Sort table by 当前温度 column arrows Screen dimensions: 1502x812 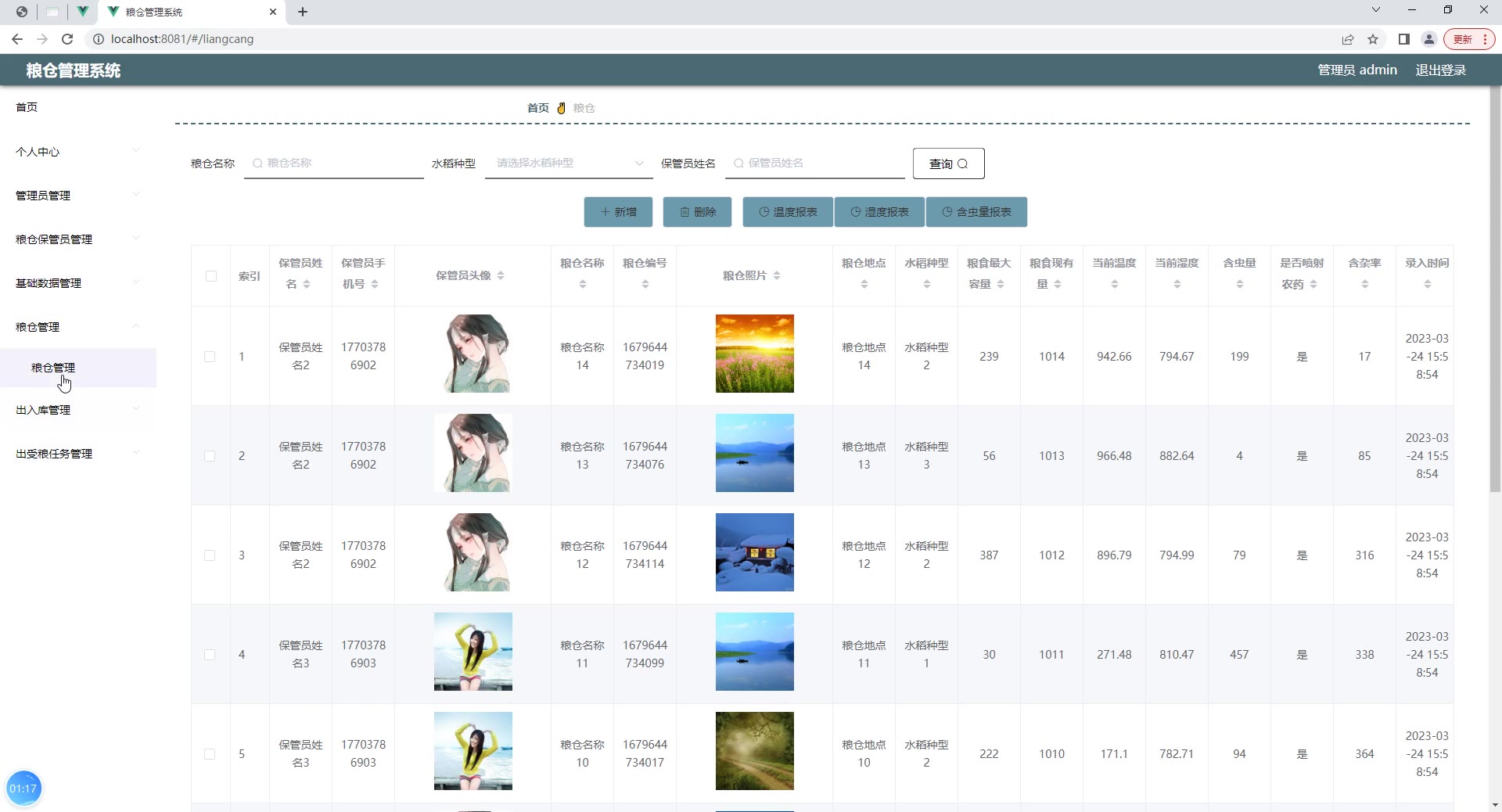(1115, 285)
